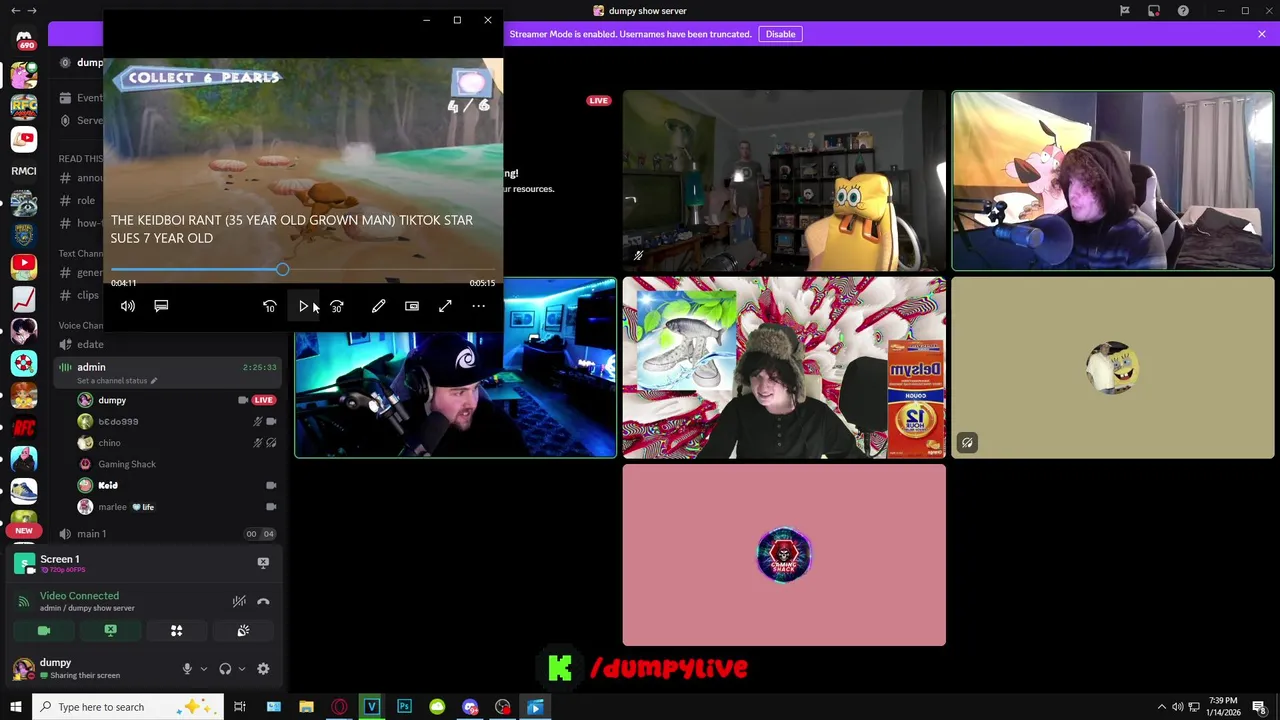Open the RMCI server
The image size is (1280, 720).
pos(24,171)
